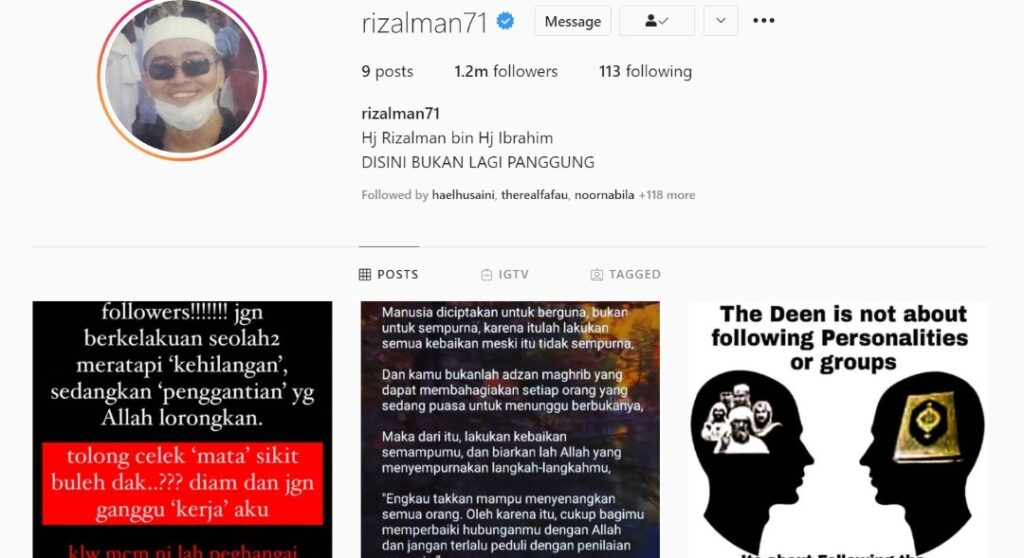The height and width of the screenshot is (558, 1024).
Task: Open the Deen personalities silhouette post
Action: click(838, 429)
